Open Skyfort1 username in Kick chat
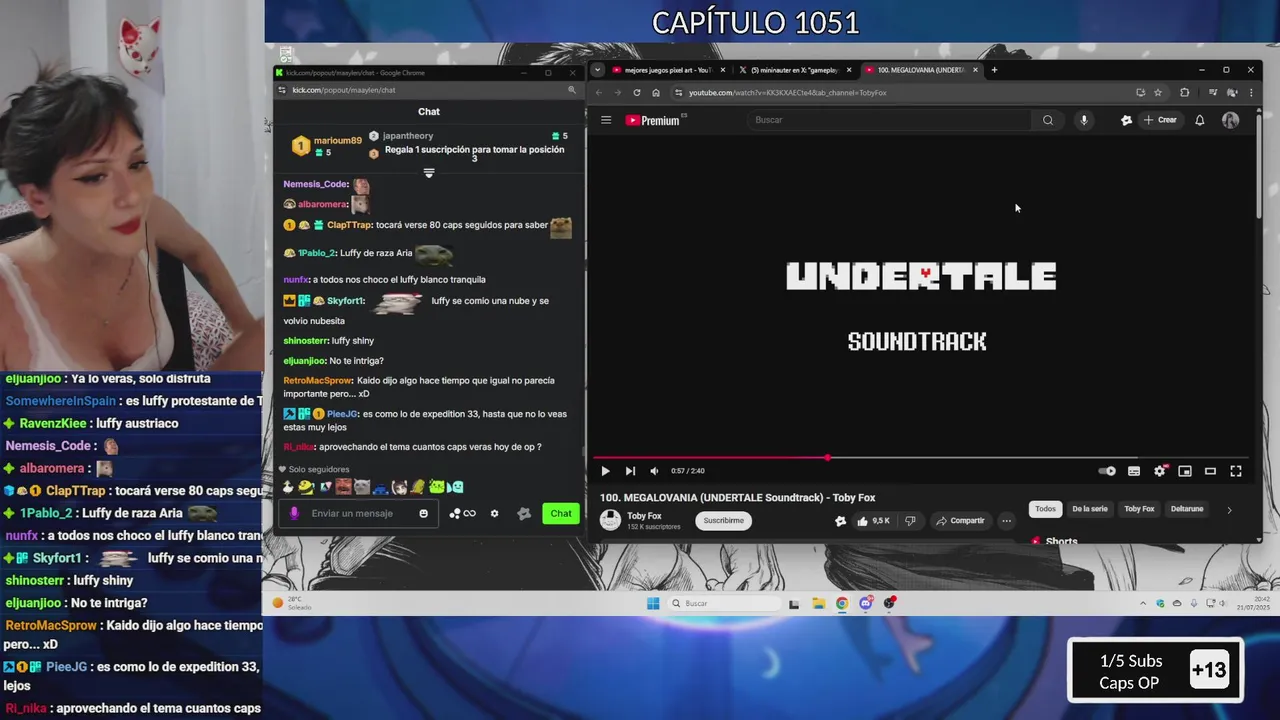Screen dimensions: 1280x720 click(x=346, y=301)
